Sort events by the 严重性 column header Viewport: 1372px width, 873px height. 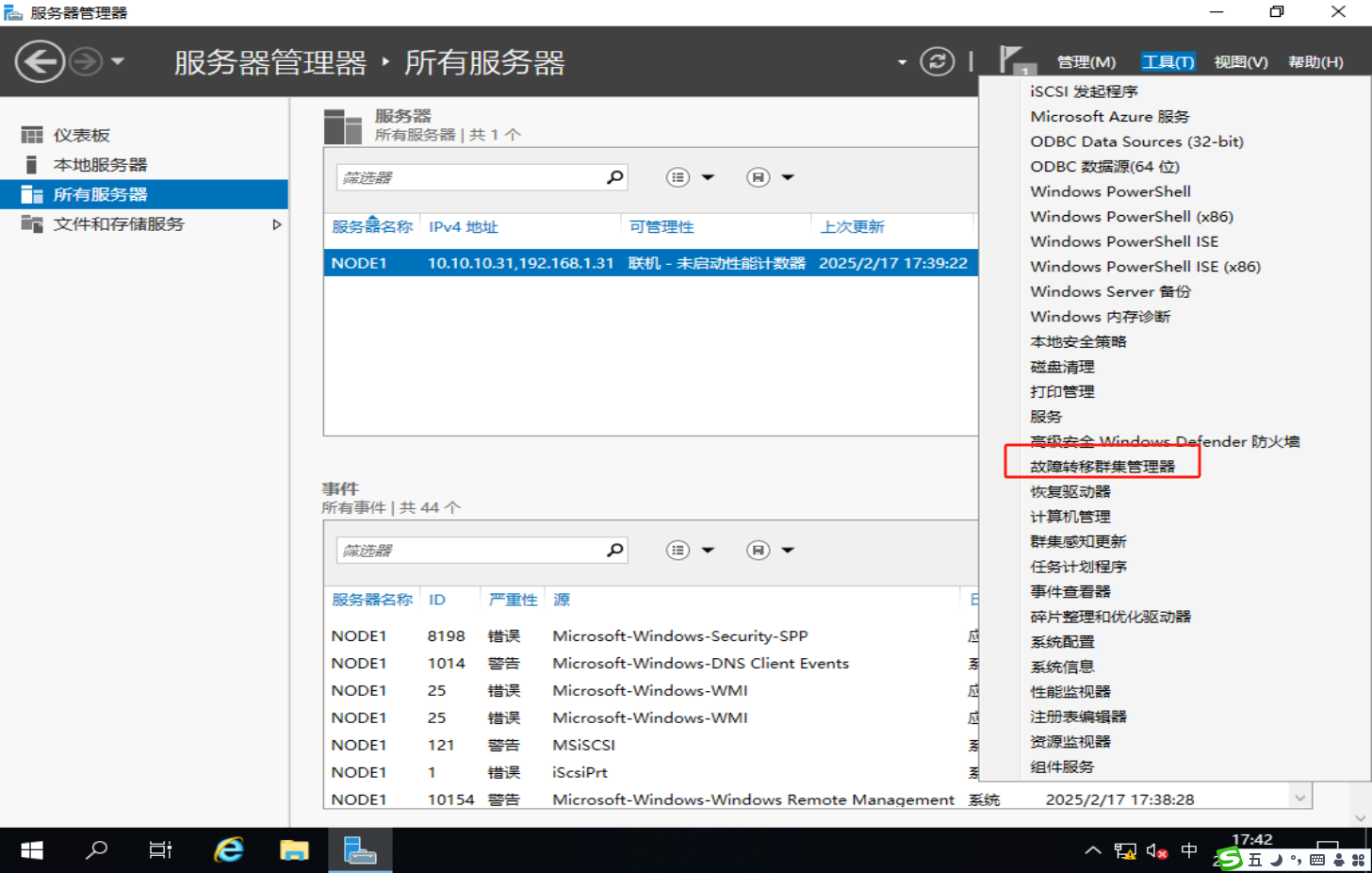point(513,600)
